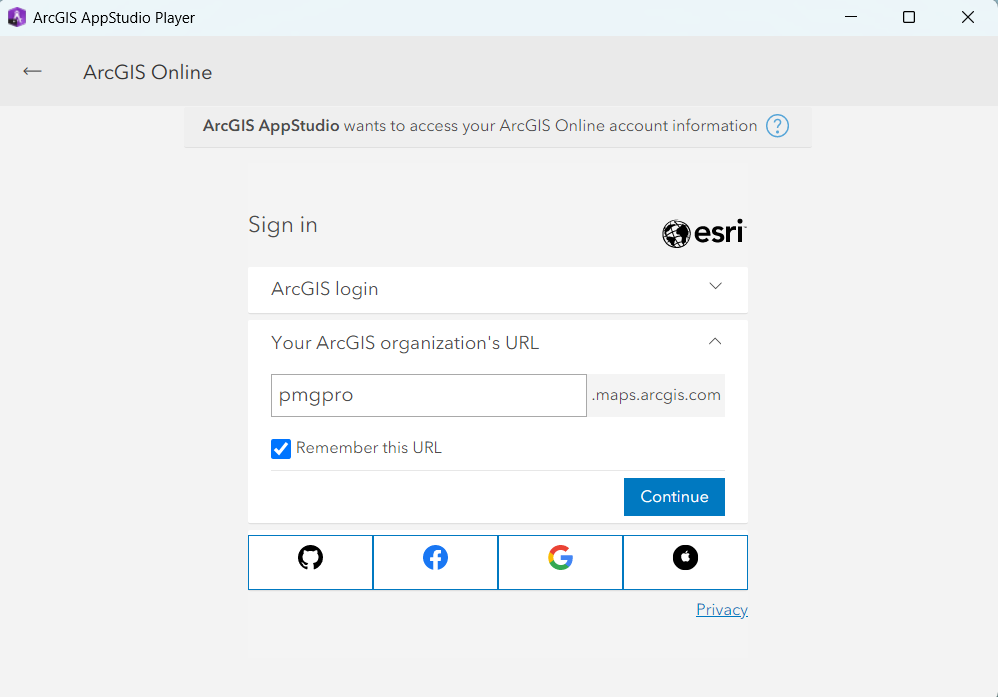Click the Esri logo

coord(704,233)
